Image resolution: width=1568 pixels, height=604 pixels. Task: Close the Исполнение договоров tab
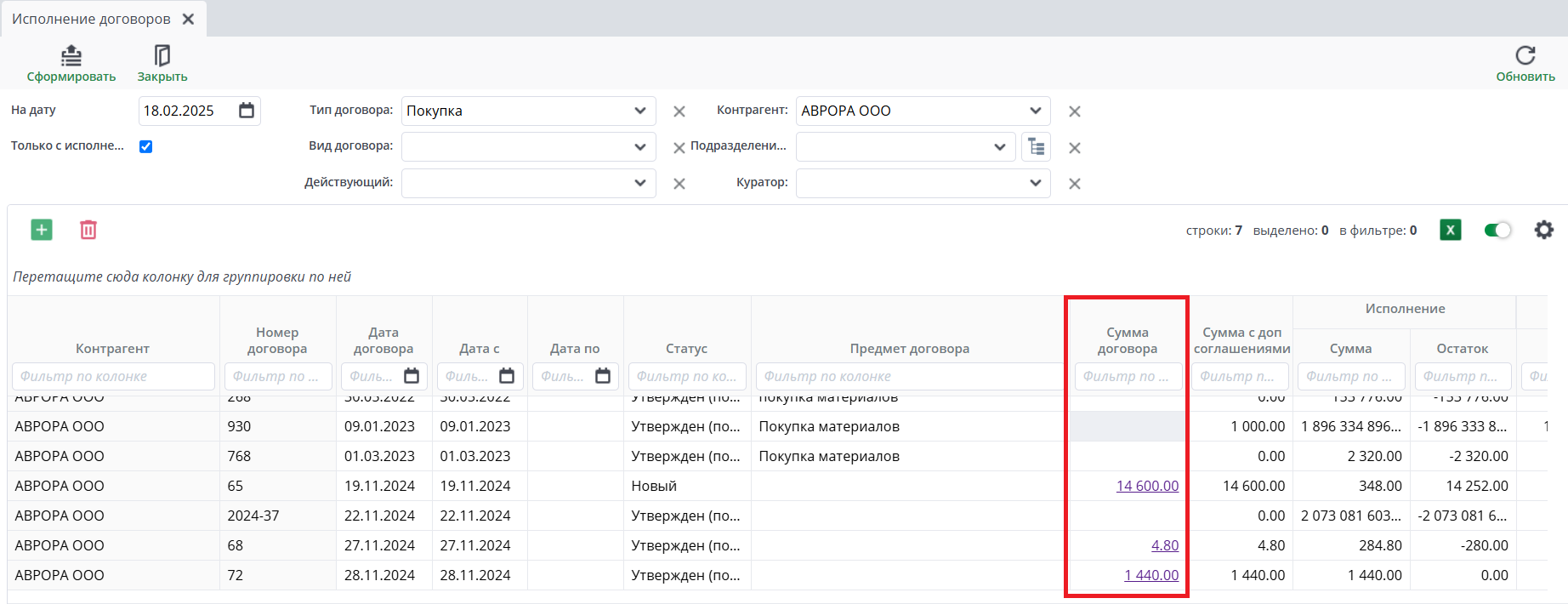189,19
